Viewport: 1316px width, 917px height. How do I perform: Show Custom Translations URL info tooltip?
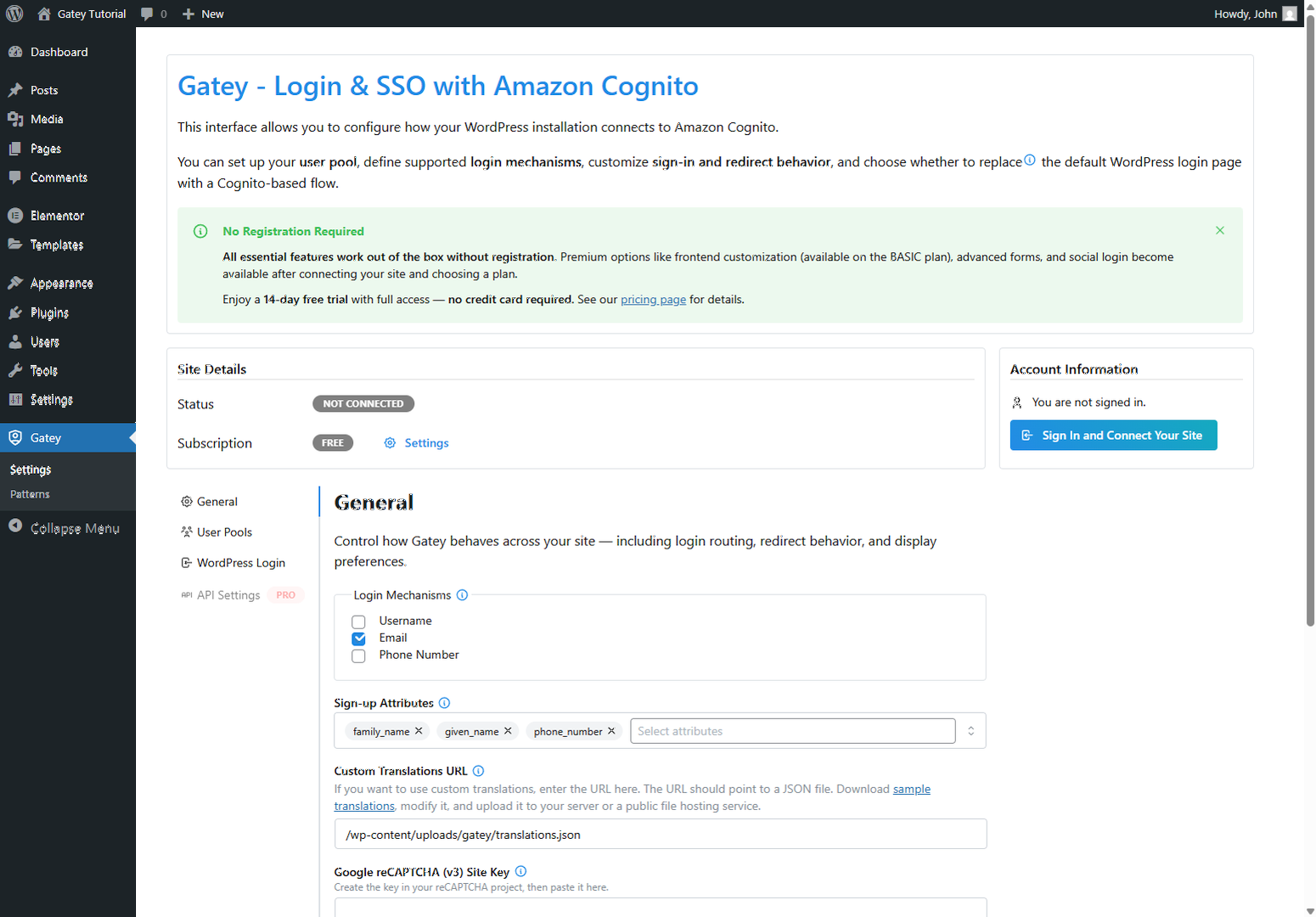(x=478, y=771)
